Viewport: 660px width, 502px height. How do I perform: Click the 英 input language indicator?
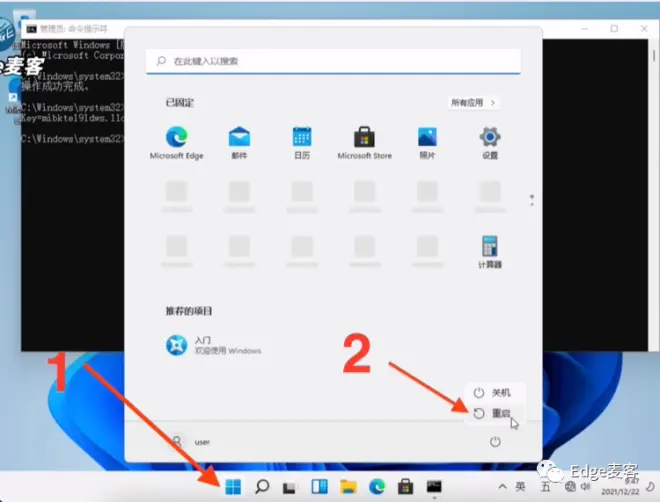(x=520, y=487)
